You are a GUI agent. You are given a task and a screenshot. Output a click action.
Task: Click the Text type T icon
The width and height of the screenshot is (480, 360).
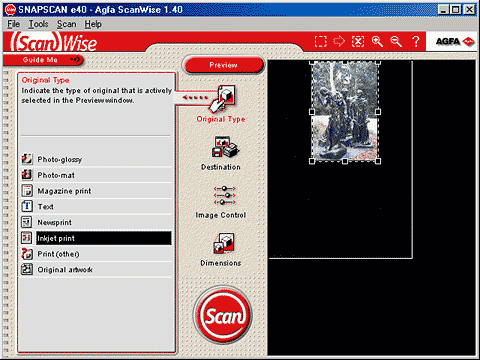(x=27, y=206)
